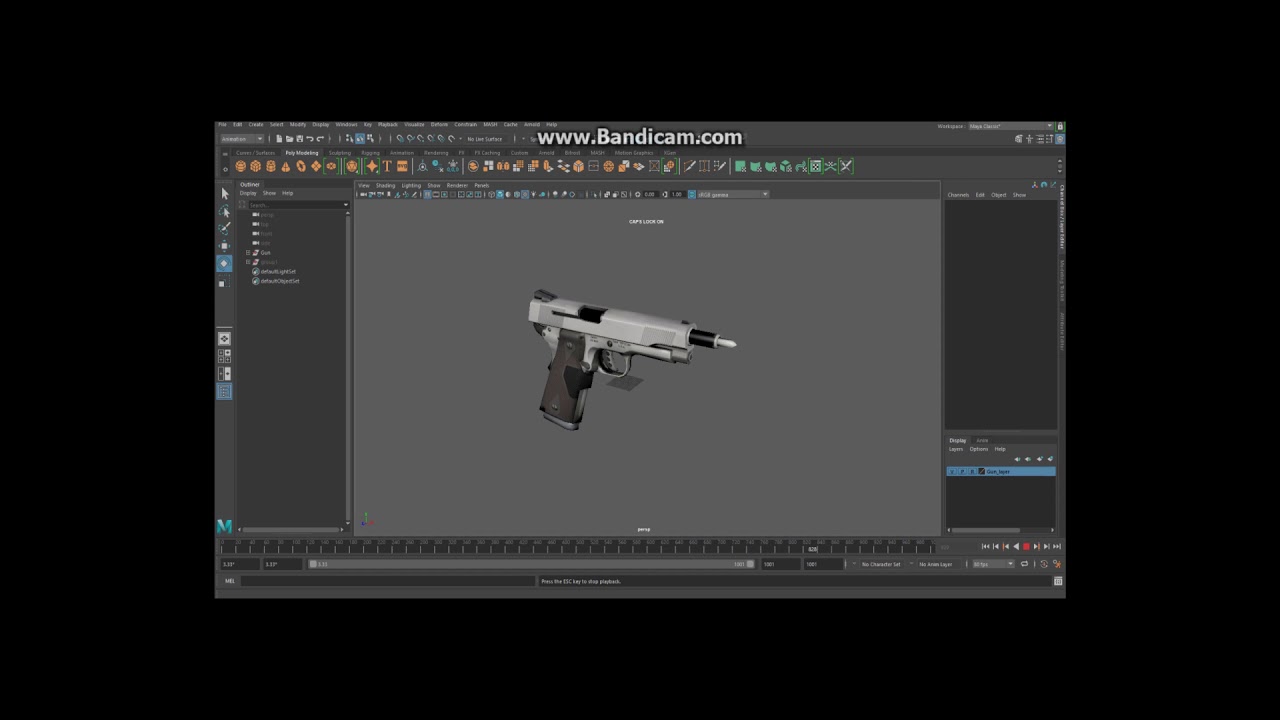Image resolution: width=1280 pixels, height=720 pixels.
Task: Click the Multi-Cut knife shelf icon
Action: pyautogui.click(x=689, y=166)
